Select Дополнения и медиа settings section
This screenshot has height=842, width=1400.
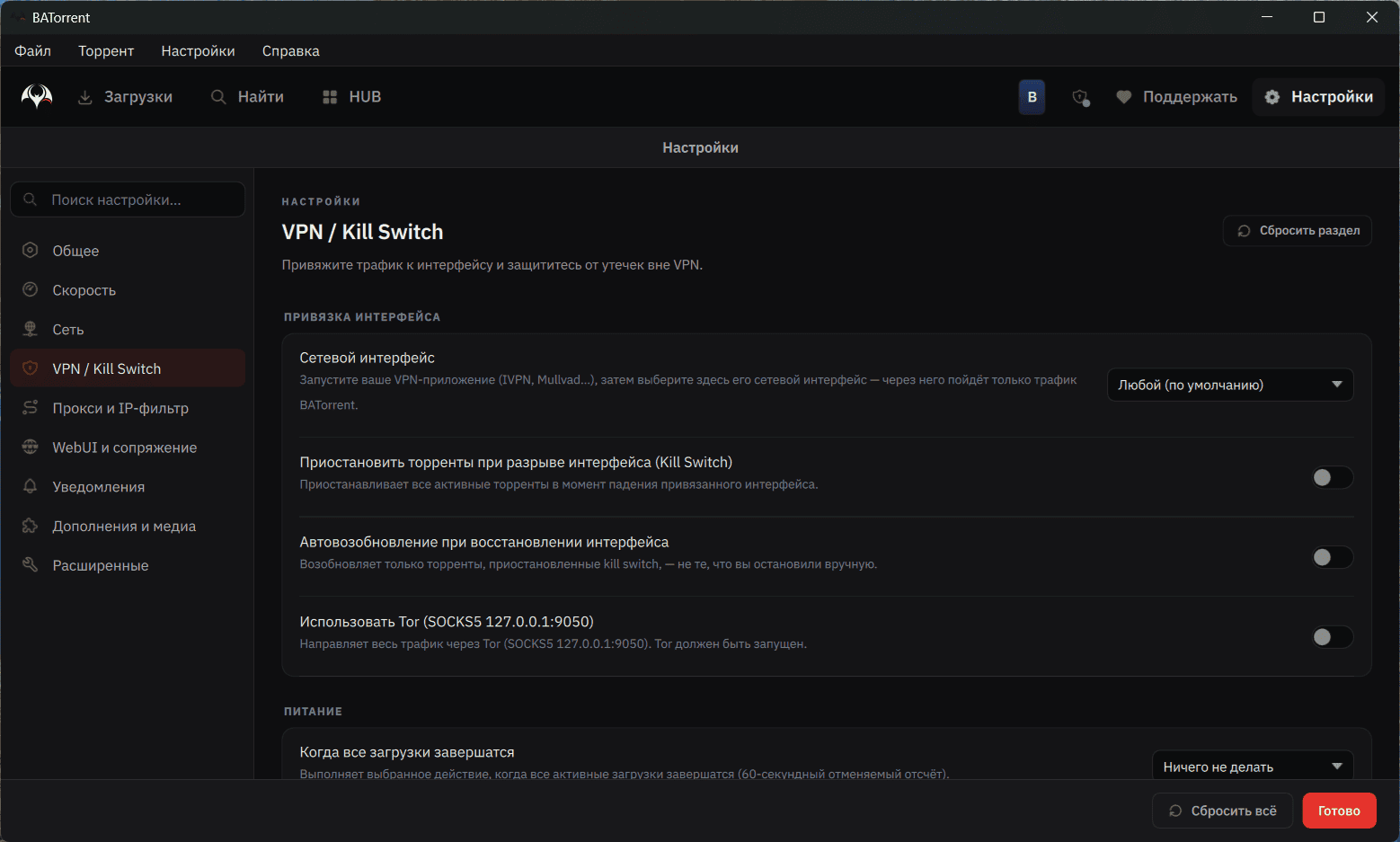tap(128, 526)
